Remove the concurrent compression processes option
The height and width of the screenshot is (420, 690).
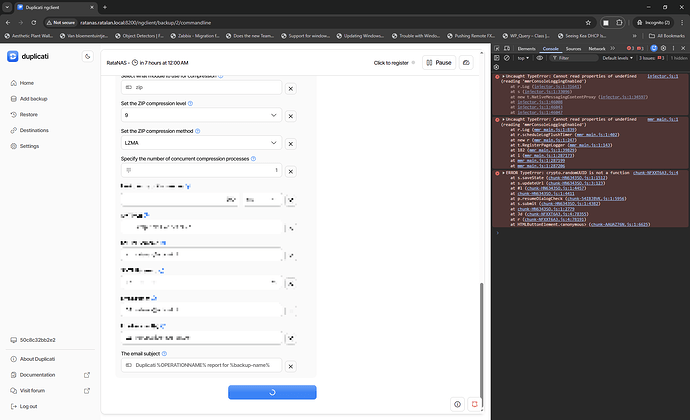pos(290,172)
